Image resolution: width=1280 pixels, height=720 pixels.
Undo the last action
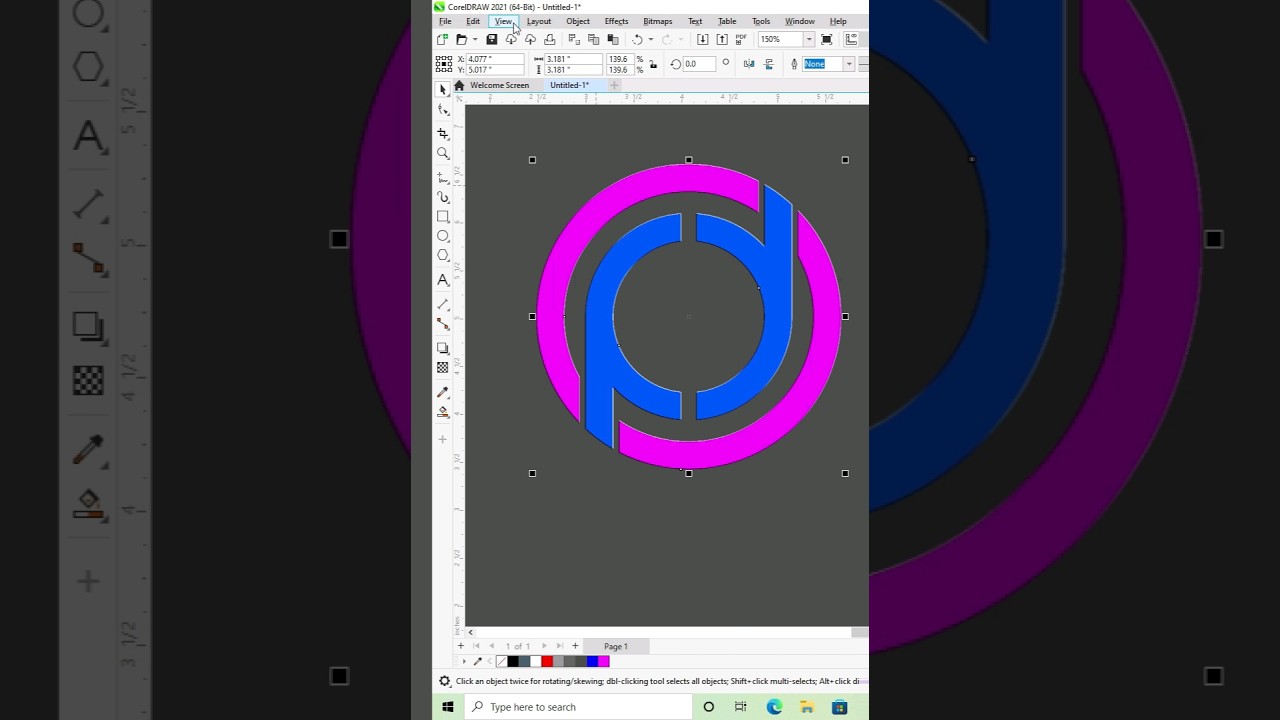637,39
